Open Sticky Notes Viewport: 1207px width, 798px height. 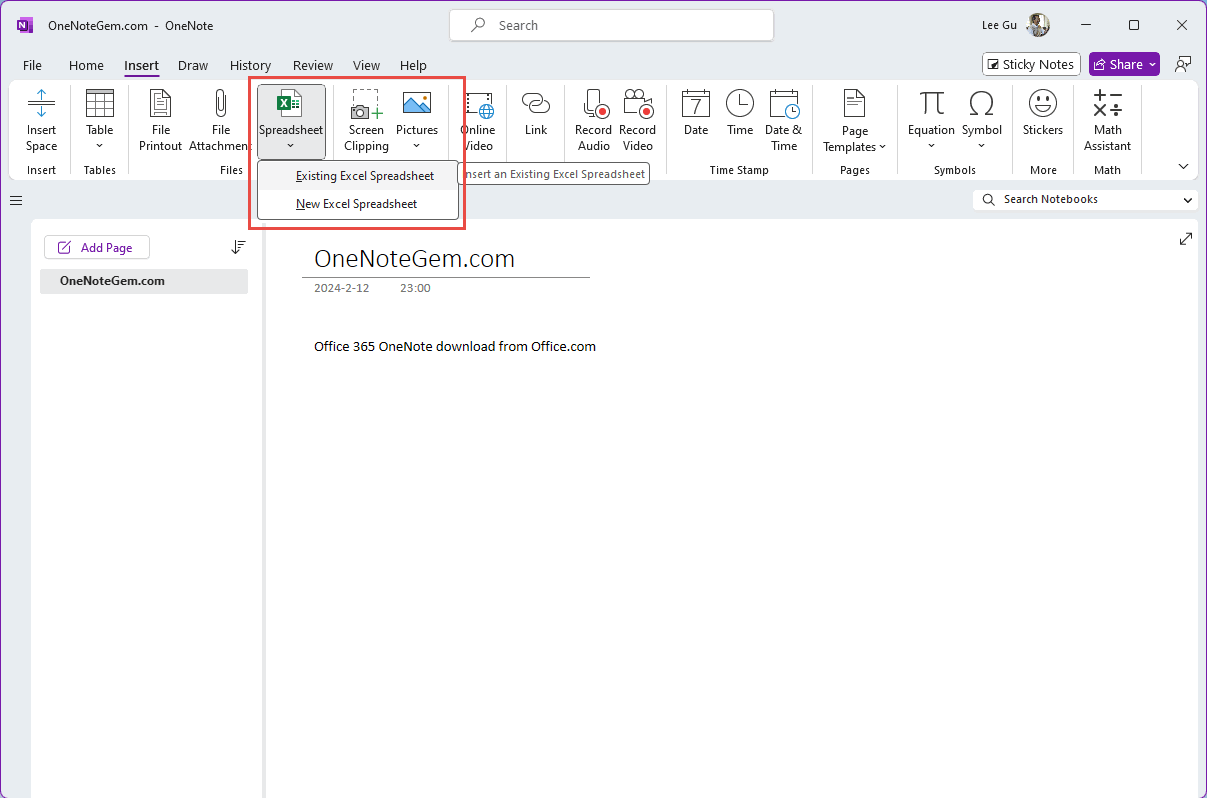click(1031, 64)
